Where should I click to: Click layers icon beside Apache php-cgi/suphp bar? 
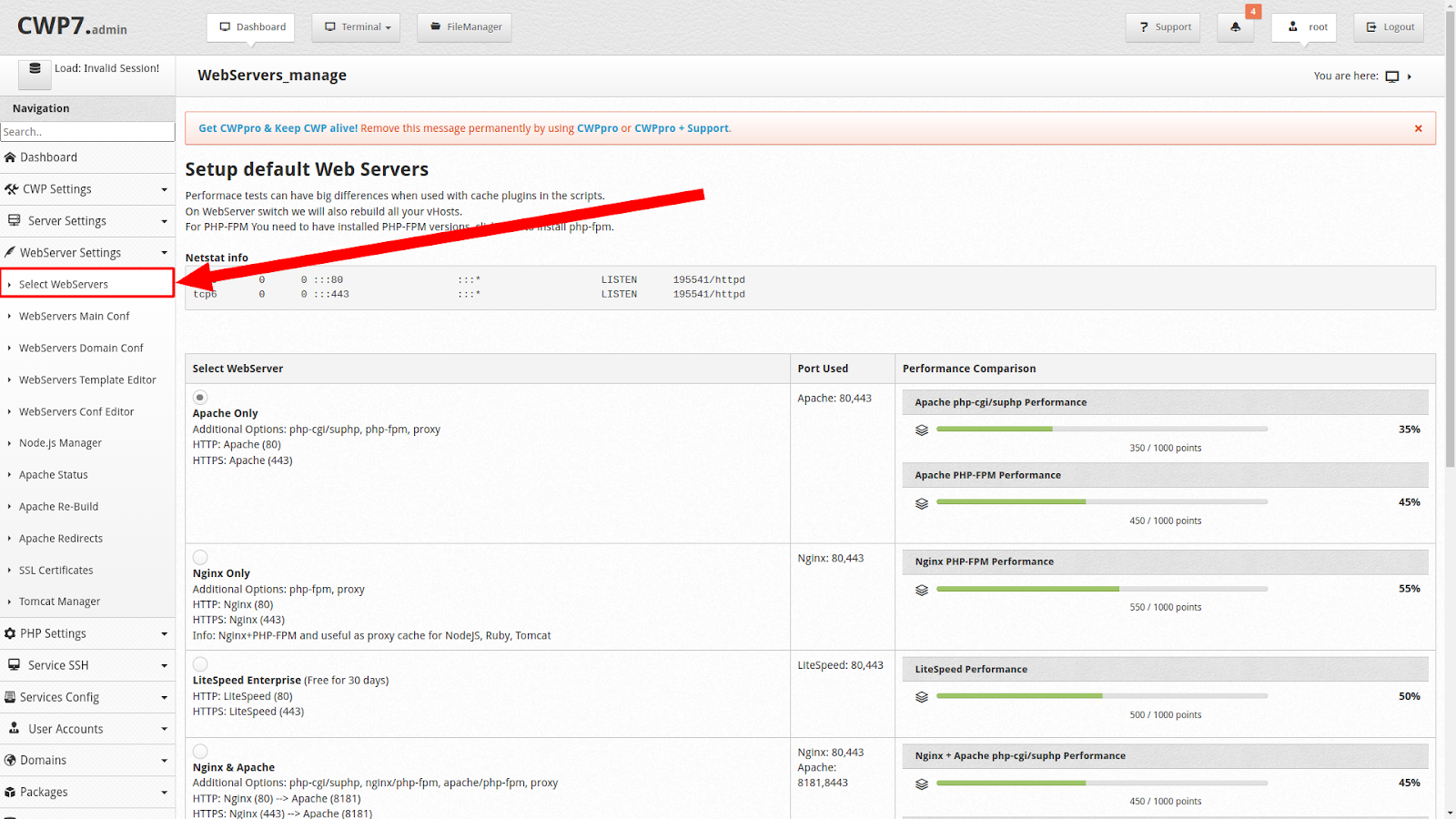click(922, 430)
